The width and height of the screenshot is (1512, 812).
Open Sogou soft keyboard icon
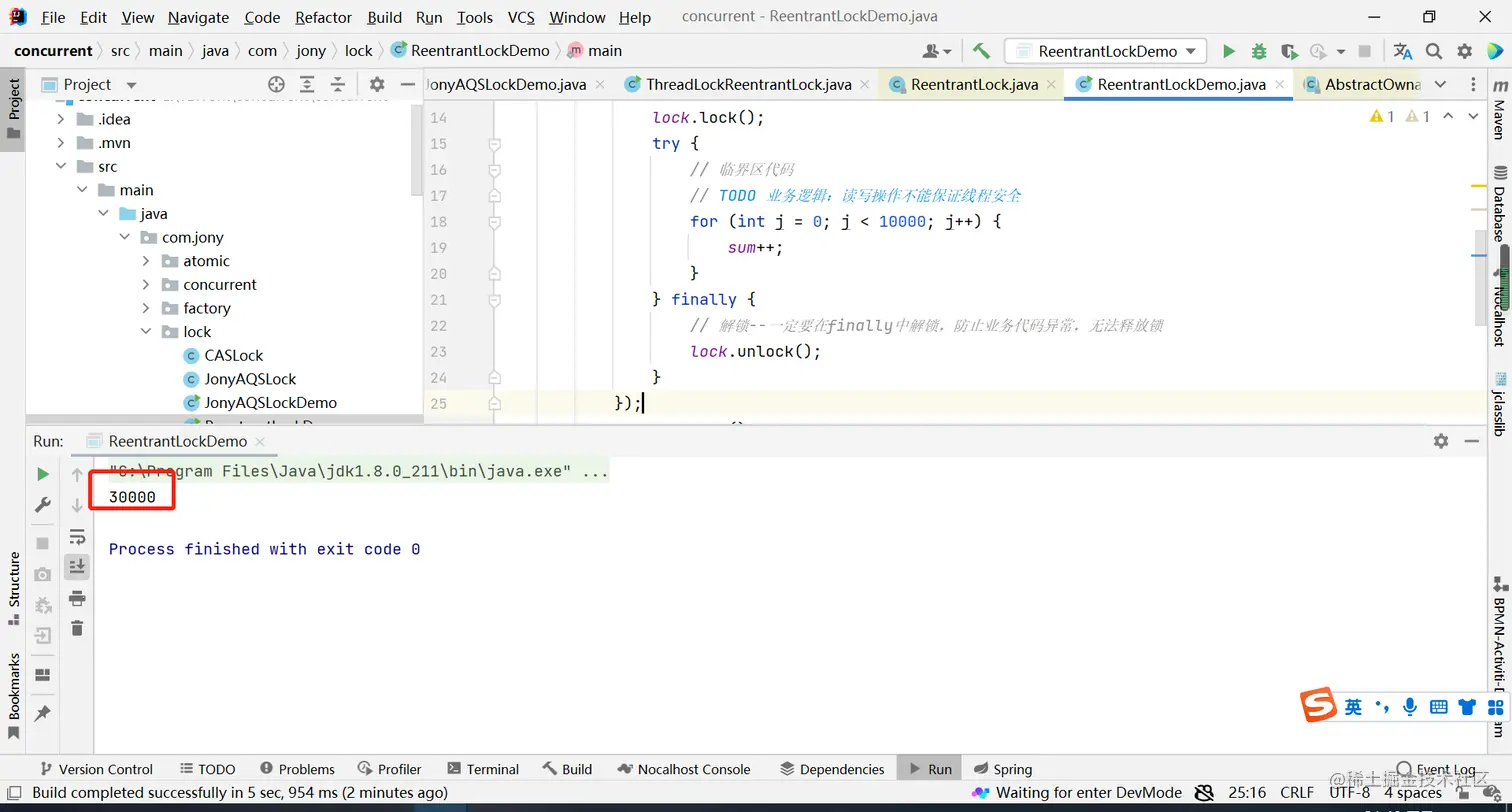[1439, 707]
